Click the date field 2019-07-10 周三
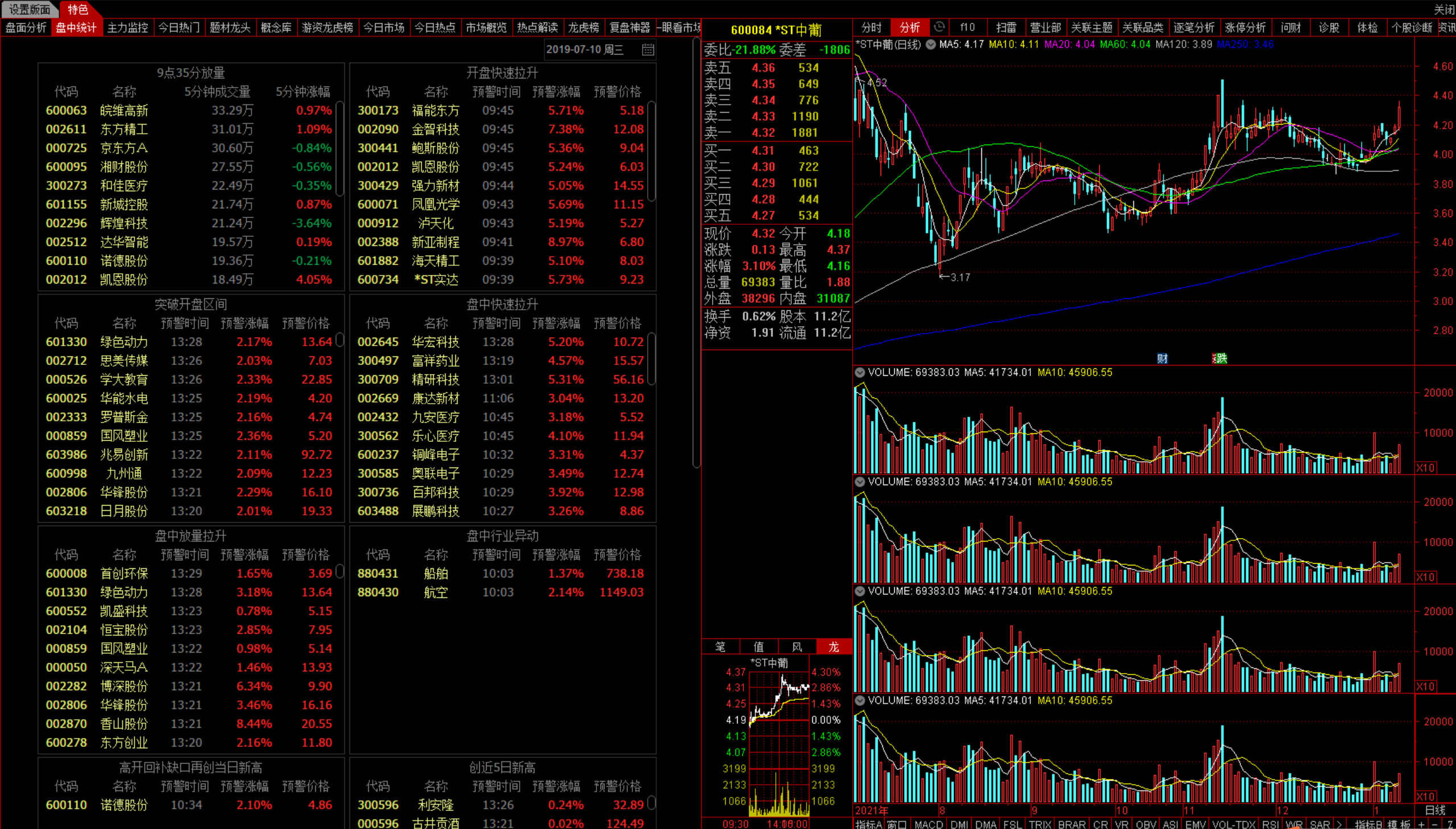The image size is (1456, 829). point(585,50)
